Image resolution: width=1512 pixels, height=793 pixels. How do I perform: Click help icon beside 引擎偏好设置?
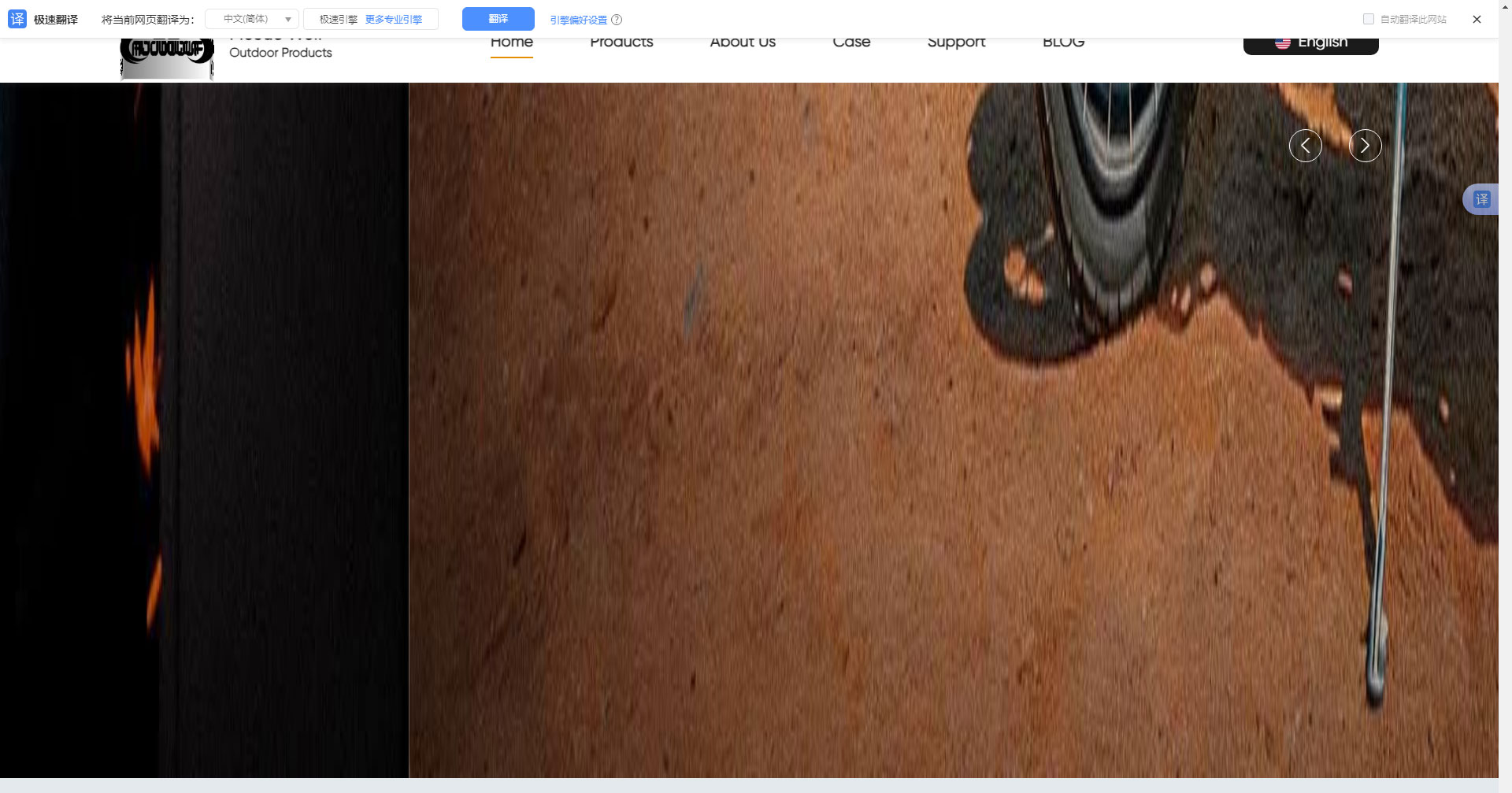pos(617,20)
